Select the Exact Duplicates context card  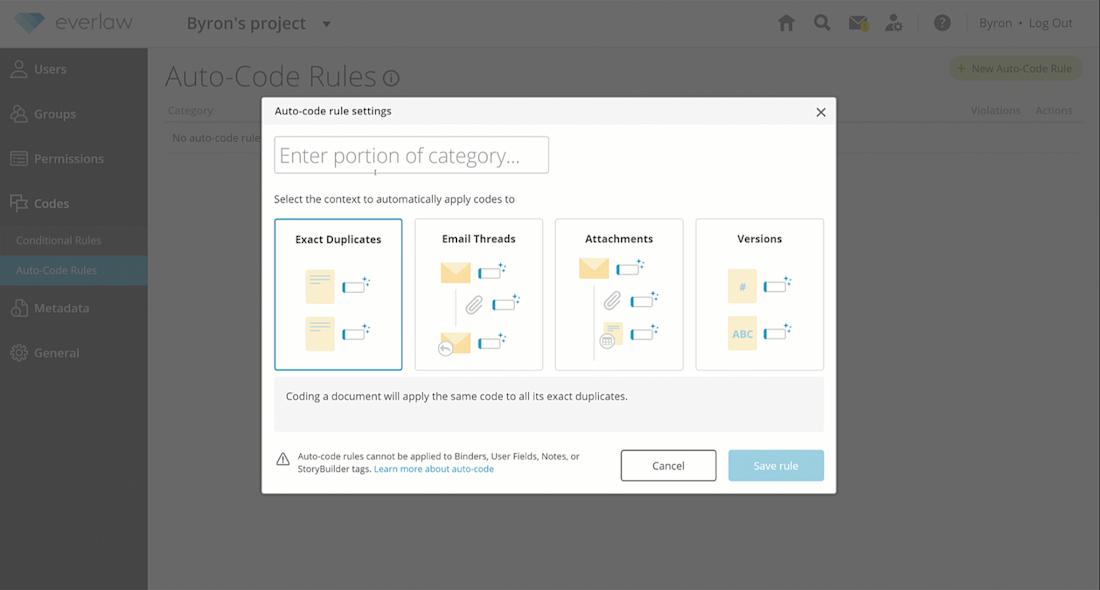pos(338,294)
